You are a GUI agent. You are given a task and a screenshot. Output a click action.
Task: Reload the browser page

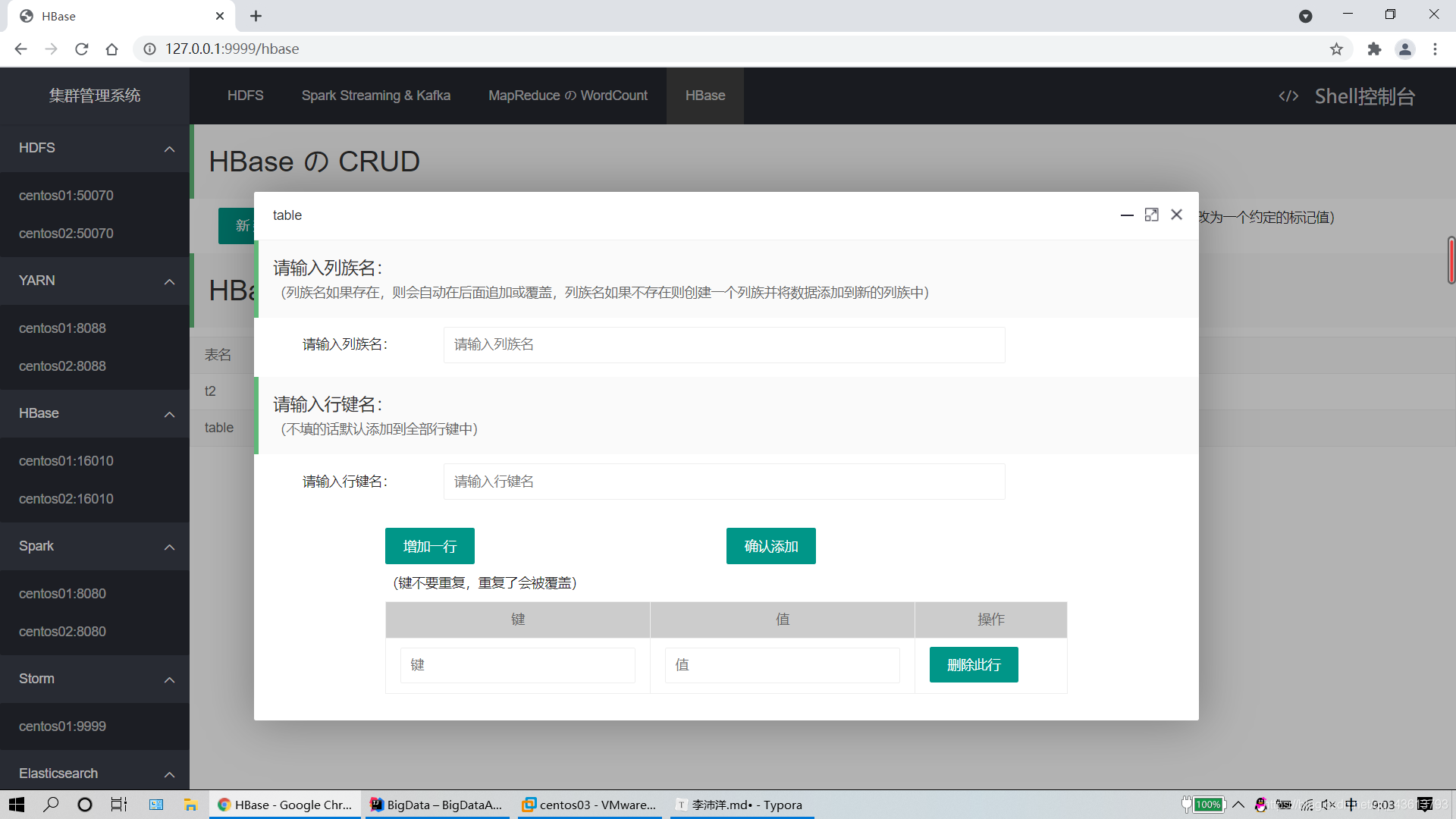[82, 49]
